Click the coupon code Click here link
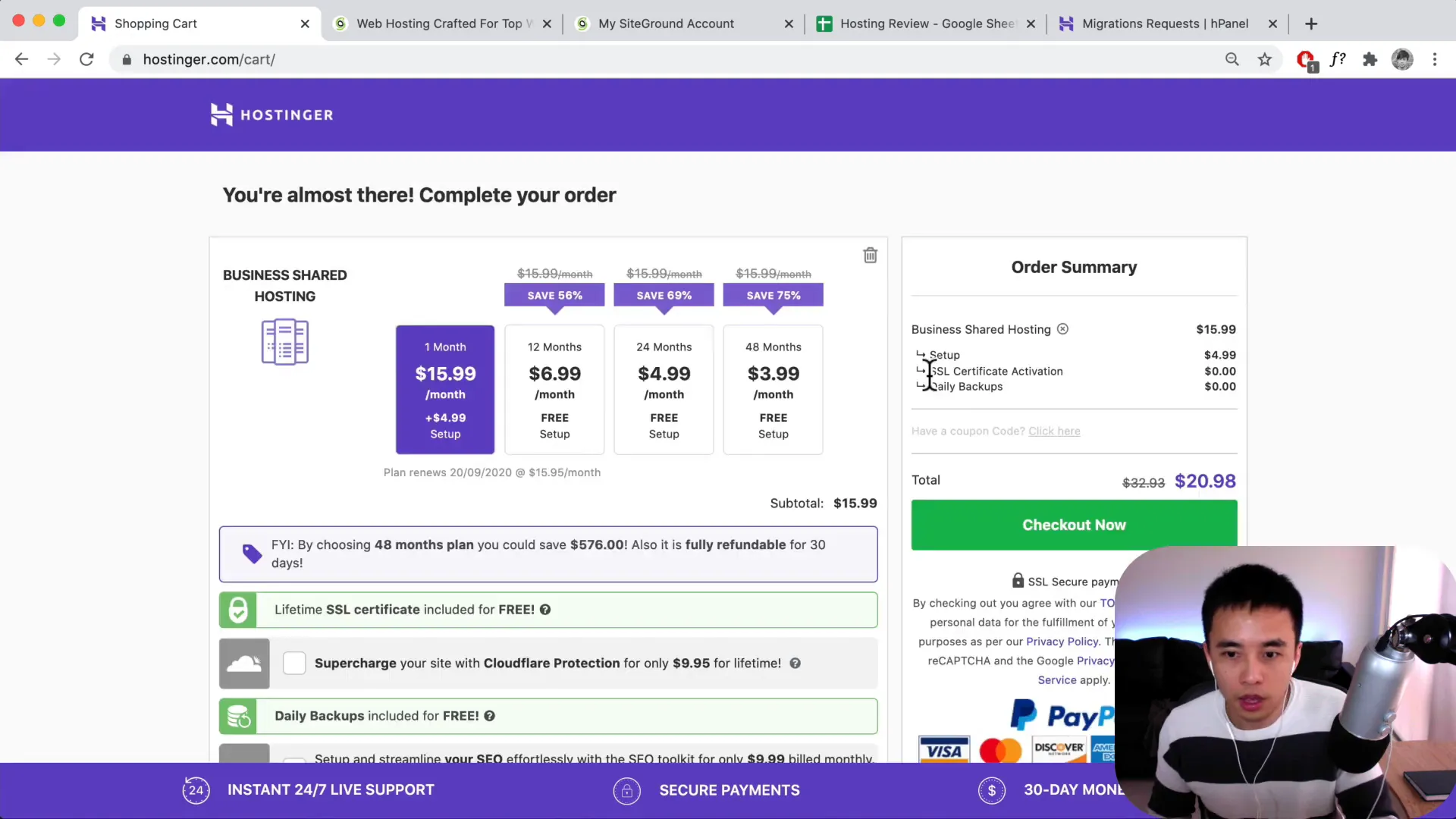The height and width of the screenshot is (819, 1456). tap(1054, 431)
